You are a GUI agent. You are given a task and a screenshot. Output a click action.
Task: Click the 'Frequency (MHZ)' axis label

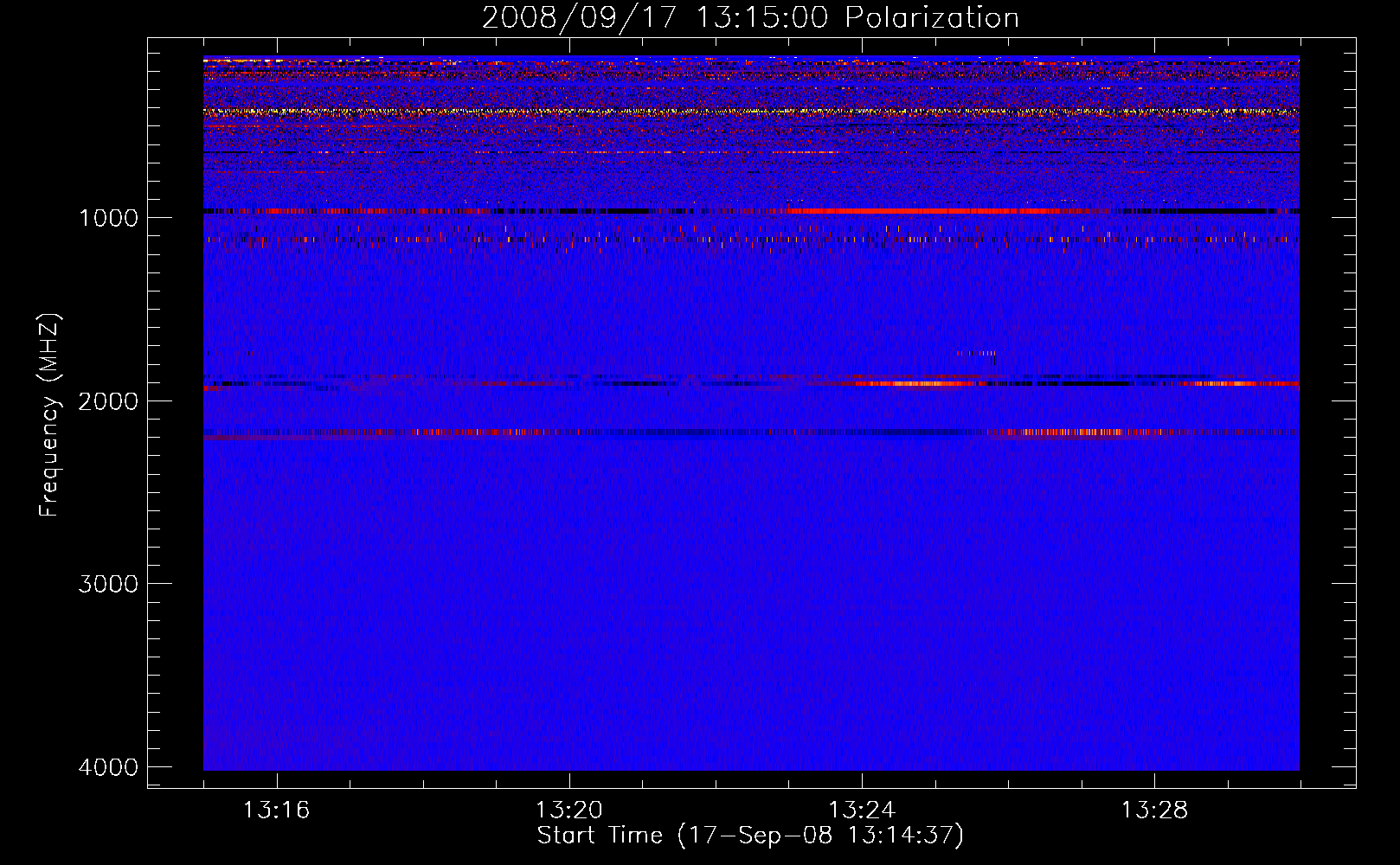click(49, 415)
